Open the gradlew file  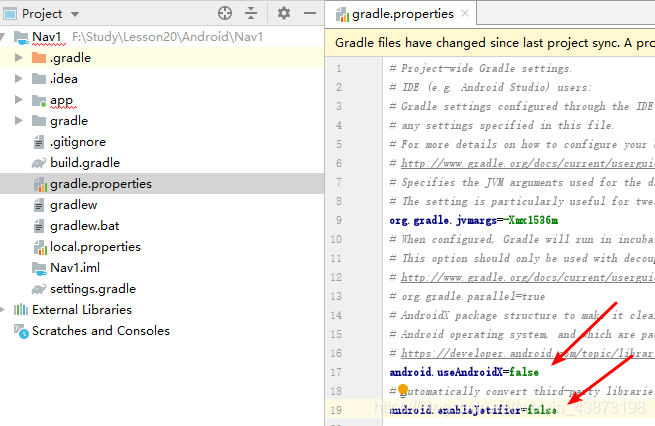(x=74, y=205)
